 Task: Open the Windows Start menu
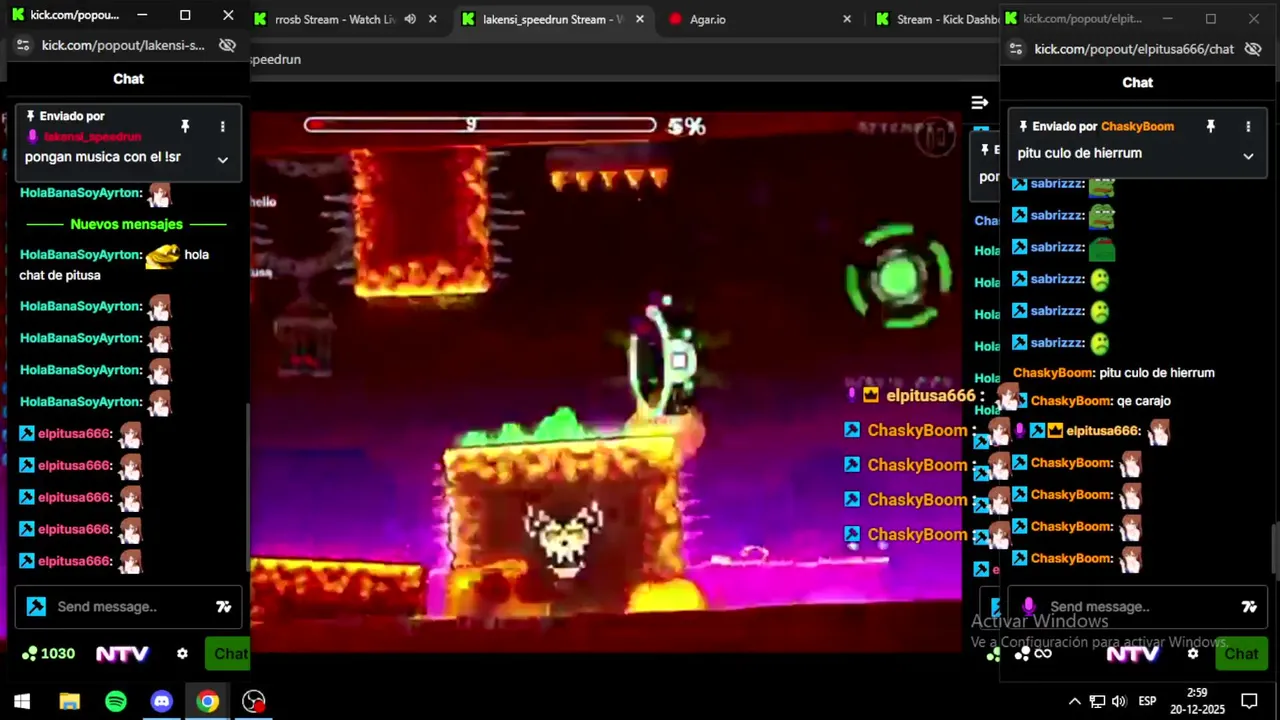(22, 701)
